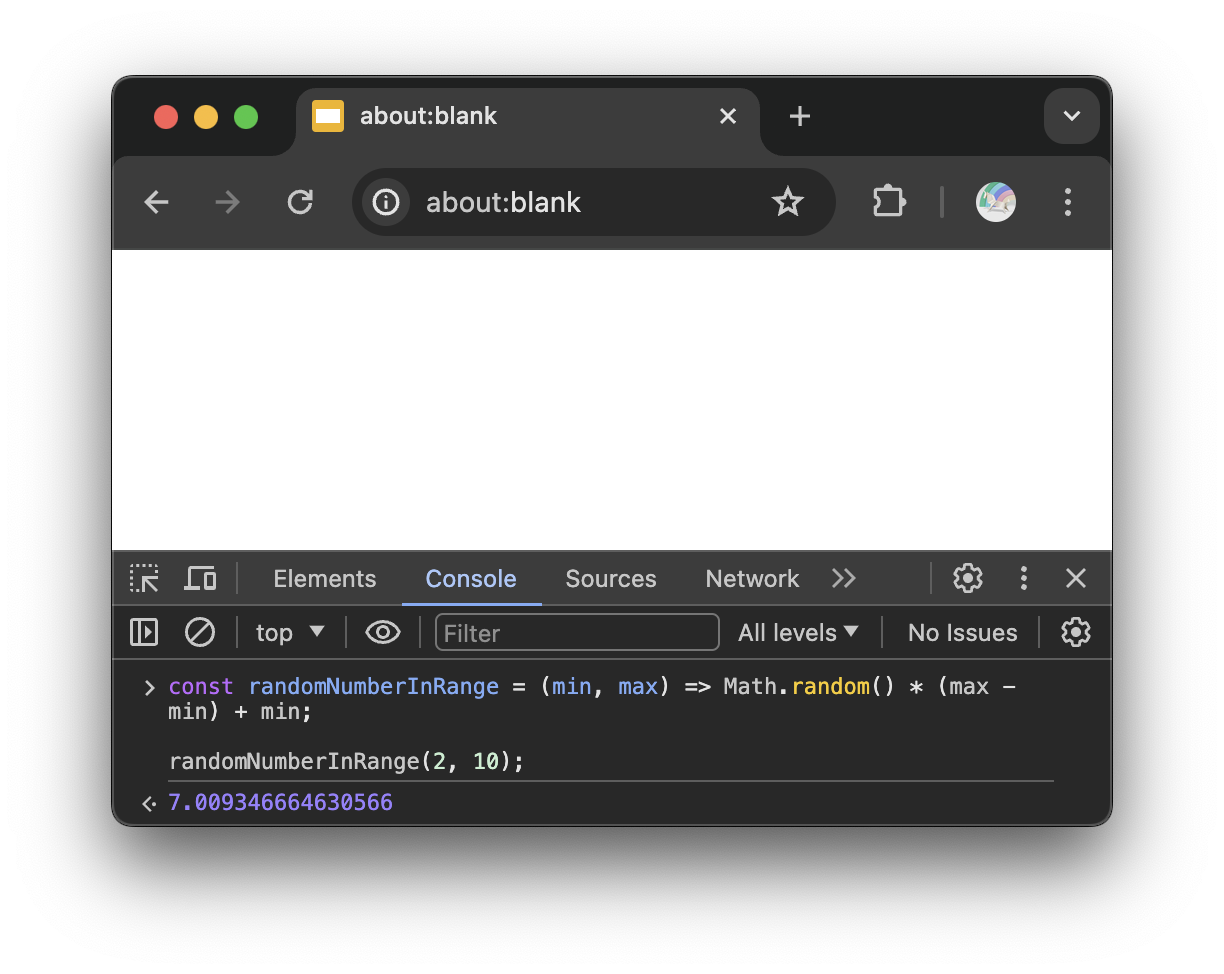The height and width of the screenshot is (974, 1224).
Task: Reload the about:blank page
Action: click(300, 203)
